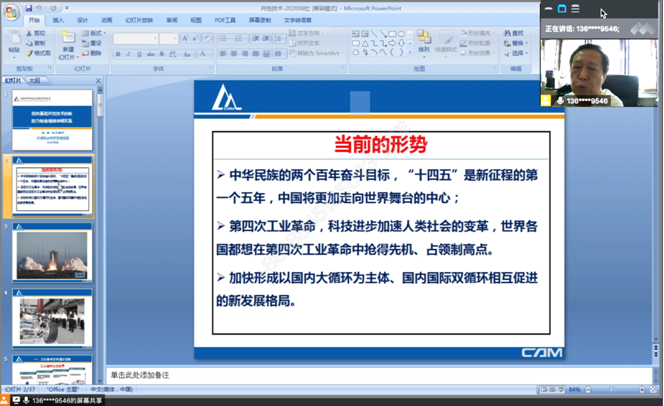Click the Replace (替换) button
The image size is (664, 406).
(513, 42)
